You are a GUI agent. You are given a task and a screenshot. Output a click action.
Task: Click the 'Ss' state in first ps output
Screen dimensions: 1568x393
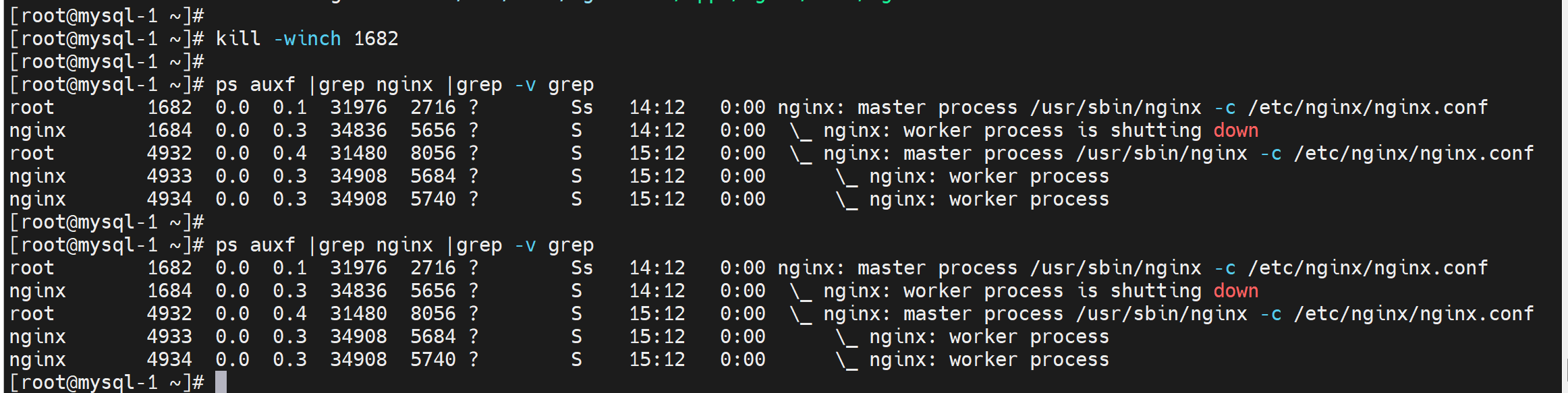[x=582, y=108]
